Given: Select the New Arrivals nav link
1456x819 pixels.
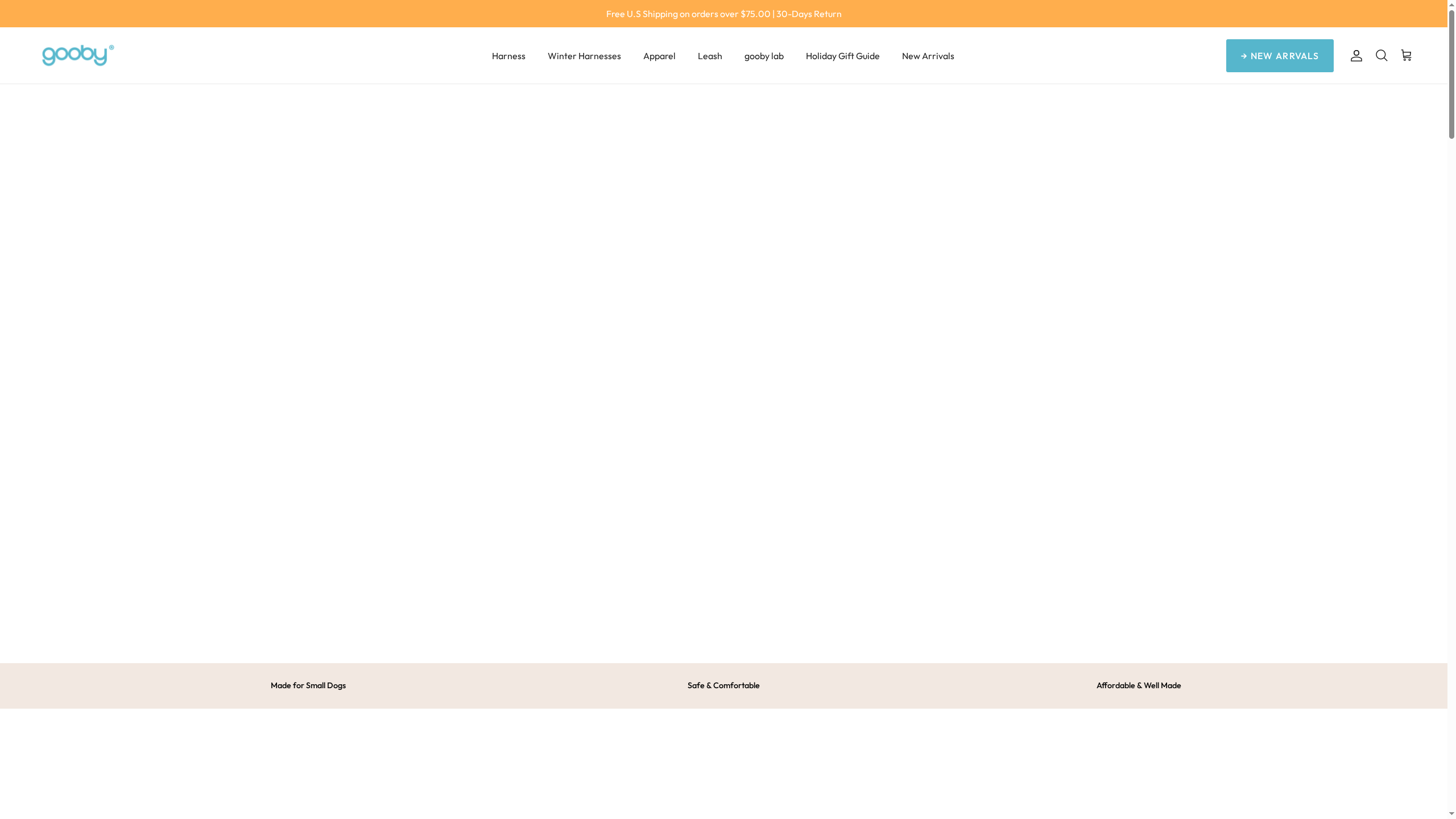Looking at the screenshot, I should (928, 55).
